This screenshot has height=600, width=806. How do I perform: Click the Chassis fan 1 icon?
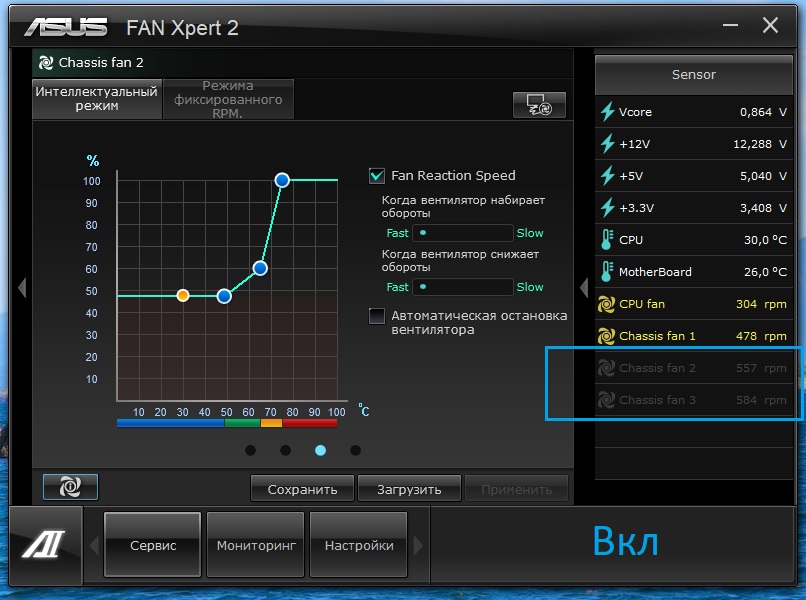(607, 336)
